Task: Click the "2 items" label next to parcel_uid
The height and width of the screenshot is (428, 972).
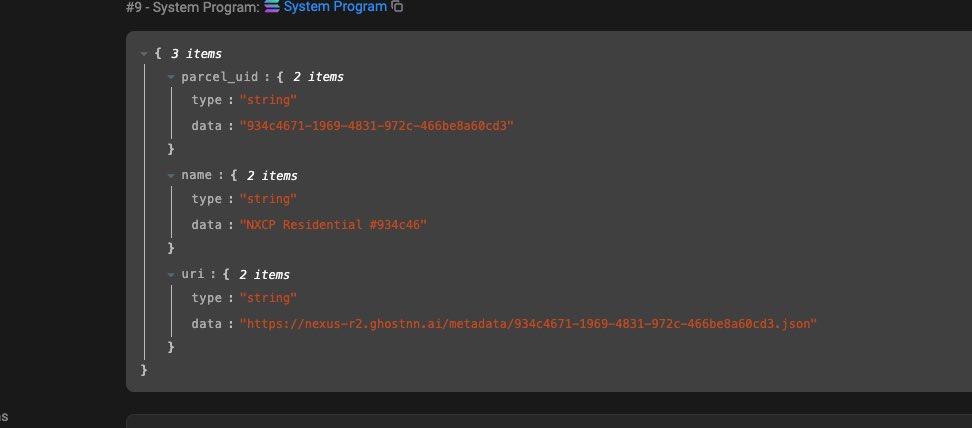Action: tap(318, 77)
